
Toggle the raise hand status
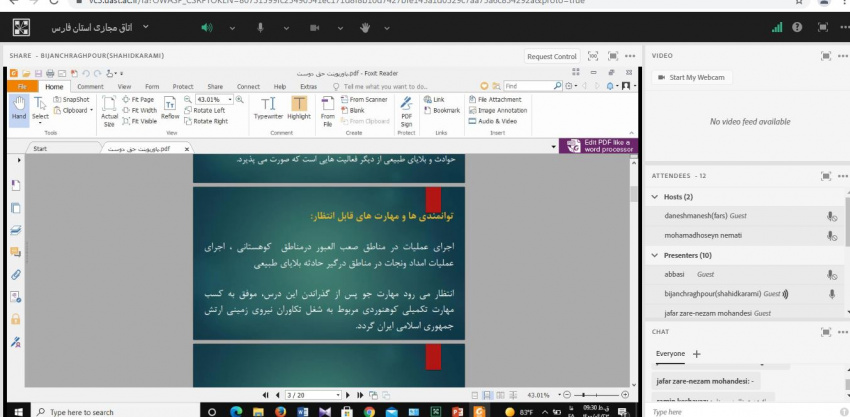[365, 28]
